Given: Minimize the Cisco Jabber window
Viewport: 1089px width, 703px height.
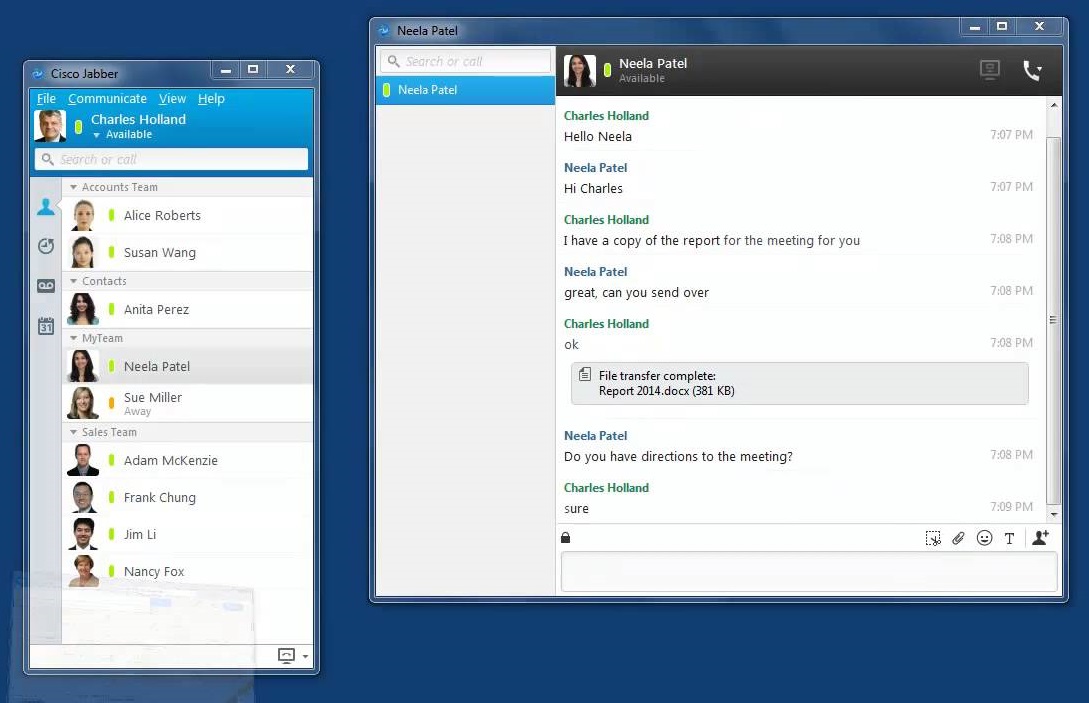Looking at the screenshot, I should [226, 70].
